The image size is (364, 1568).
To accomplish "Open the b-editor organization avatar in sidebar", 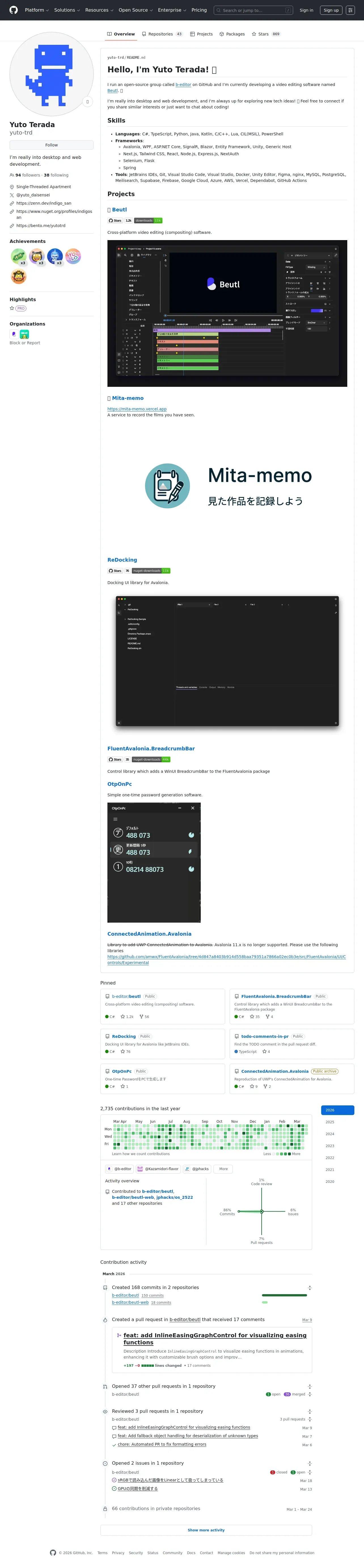I will click(x=14, y=333).
